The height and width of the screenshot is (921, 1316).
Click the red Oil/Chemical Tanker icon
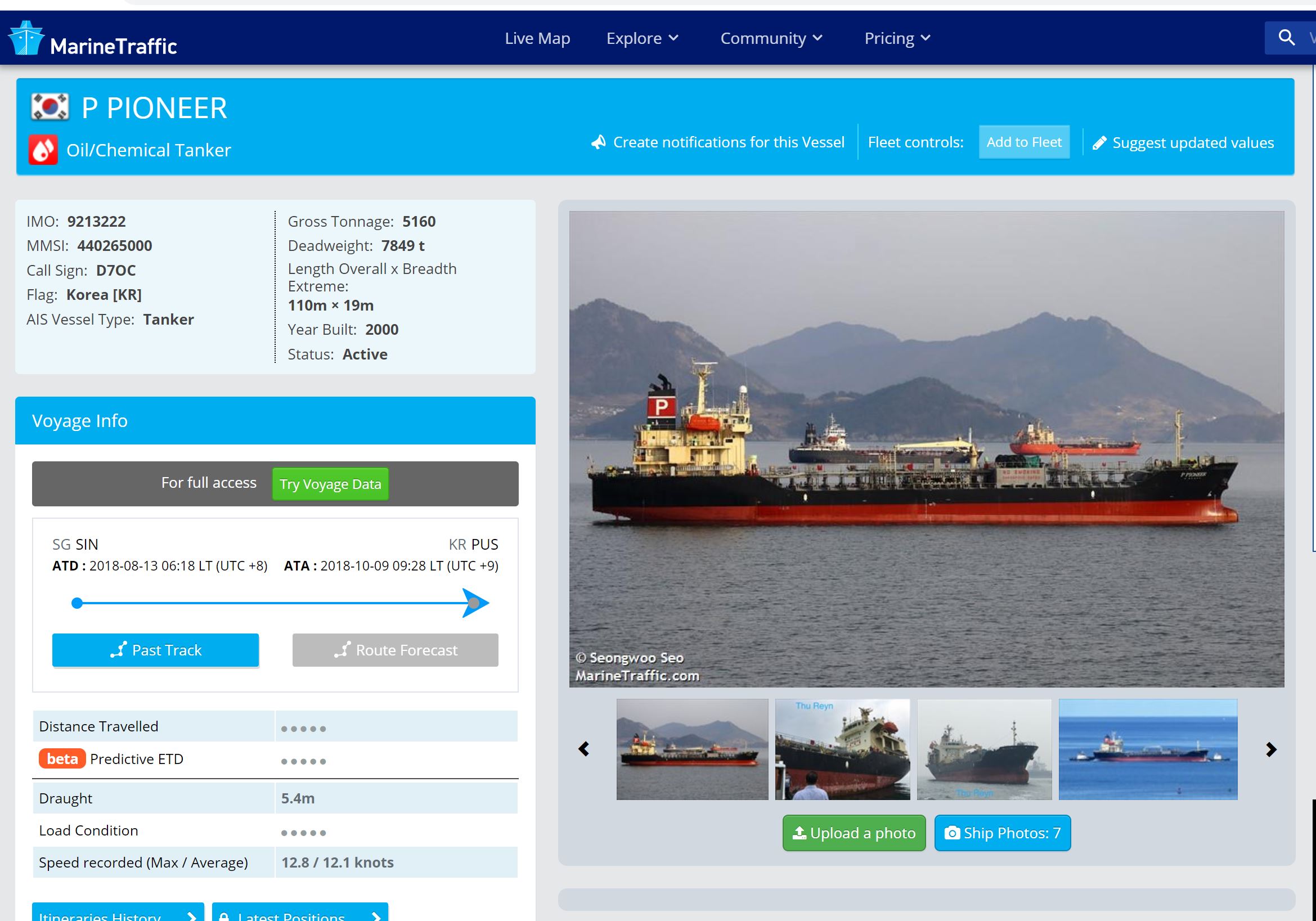click(x=43, y=150)
